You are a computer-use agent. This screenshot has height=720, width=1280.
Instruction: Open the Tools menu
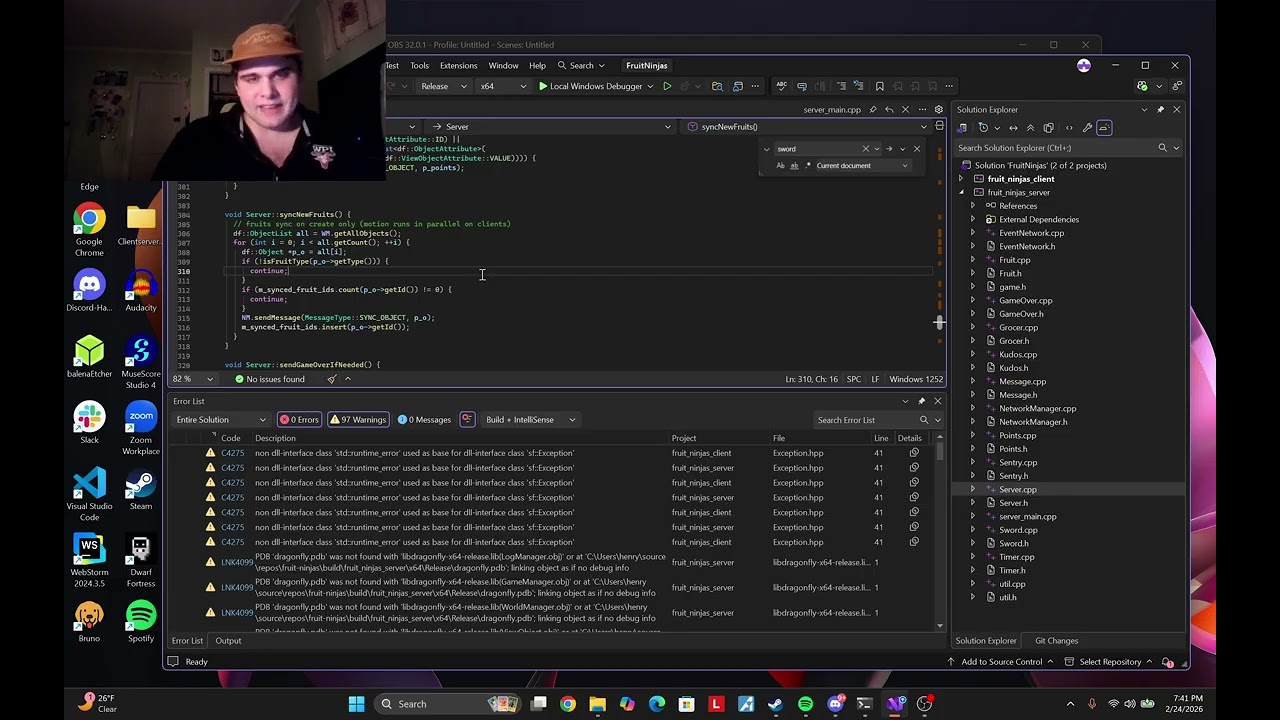pos(419,66)
